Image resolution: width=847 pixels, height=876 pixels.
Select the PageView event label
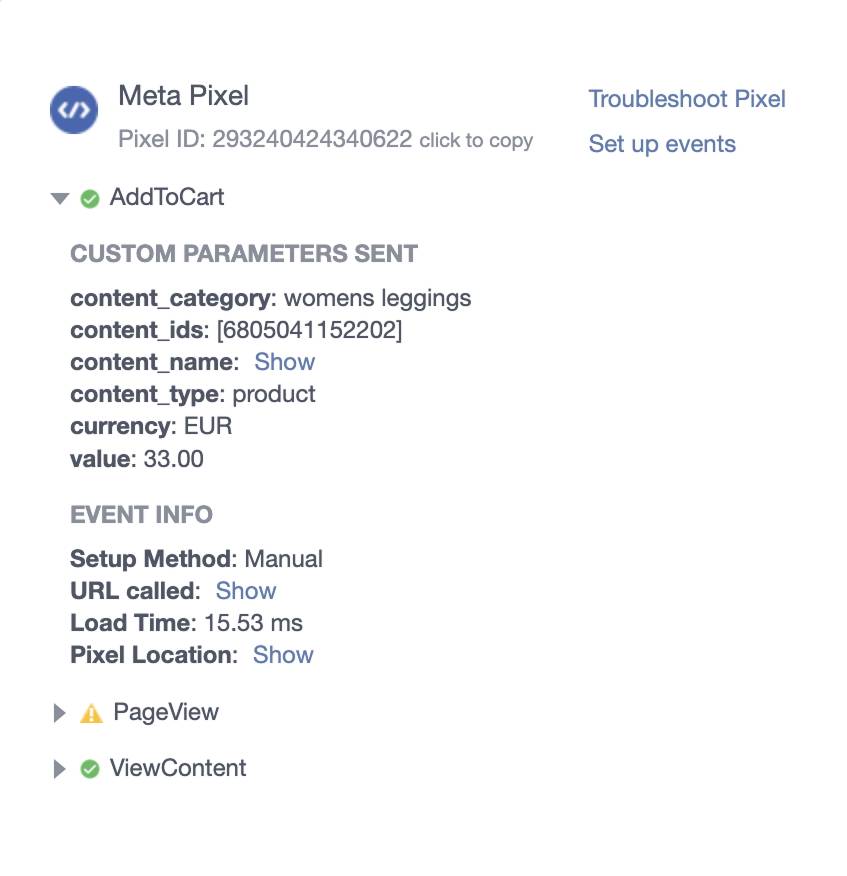pyautogui.click(x=166, y=713)
